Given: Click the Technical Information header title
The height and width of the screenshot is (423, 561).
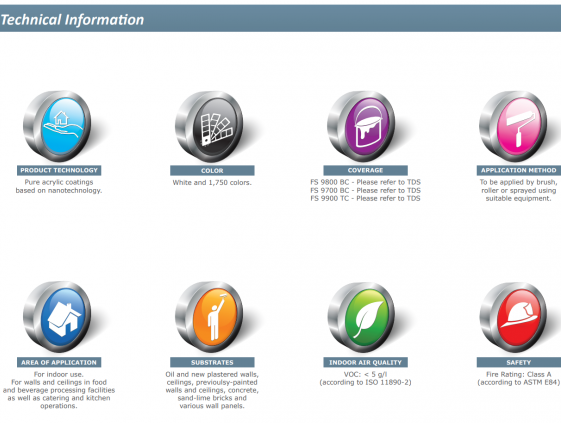Looking at the screenshot, I should pos(72,20).
